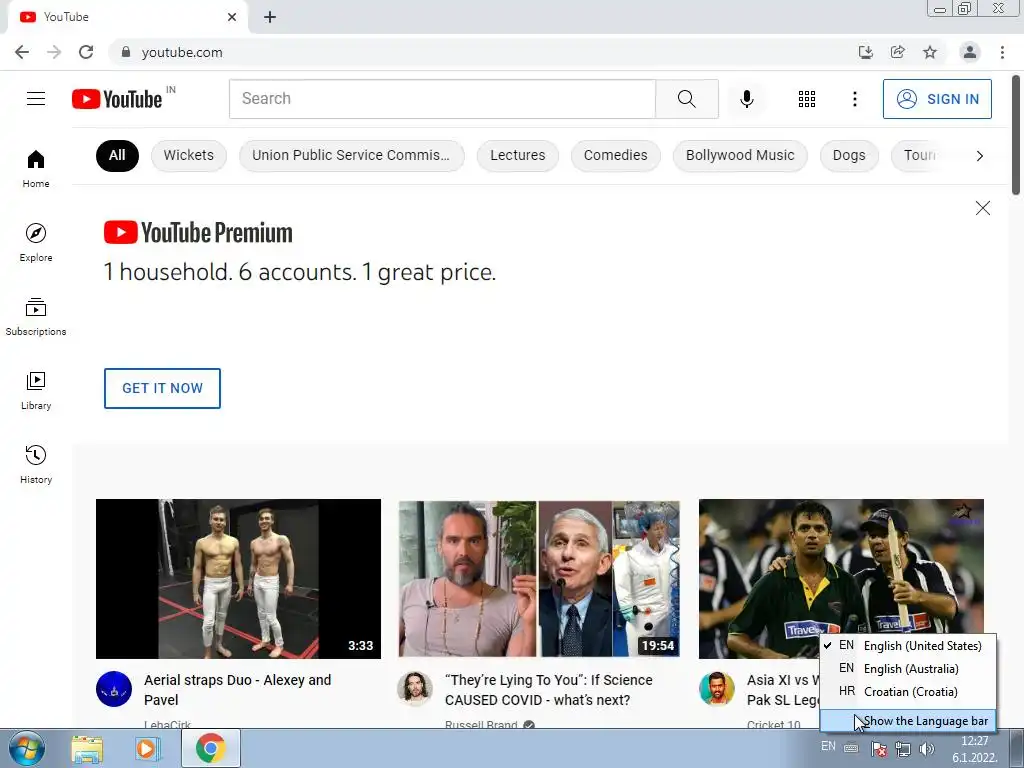This screenshot has height=768, width=1024.
Task: Click Chrome icon in taskbar
Action: coord(210,748)
